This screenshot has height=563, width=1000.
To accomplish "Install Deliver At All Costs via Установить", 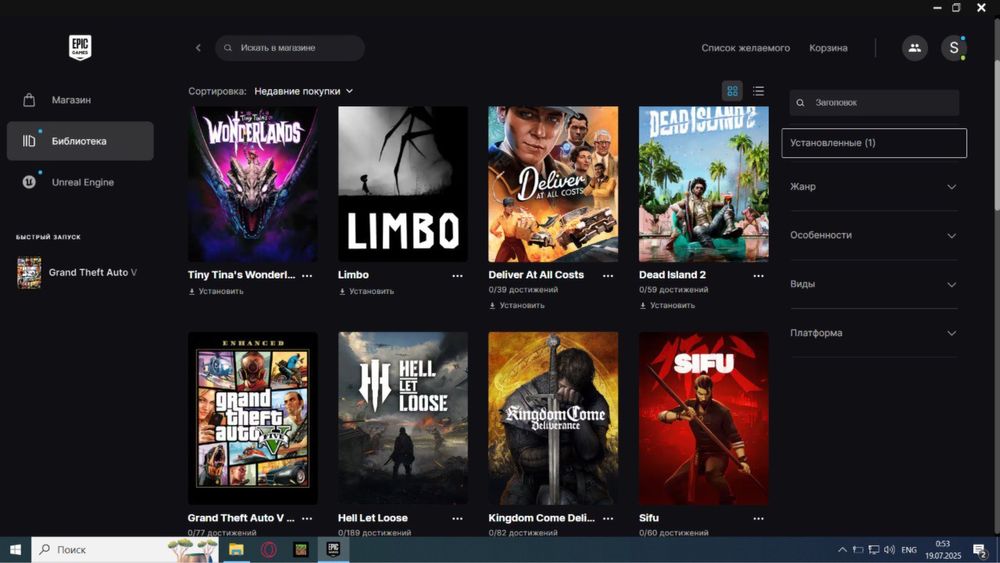I will point(517,305).
